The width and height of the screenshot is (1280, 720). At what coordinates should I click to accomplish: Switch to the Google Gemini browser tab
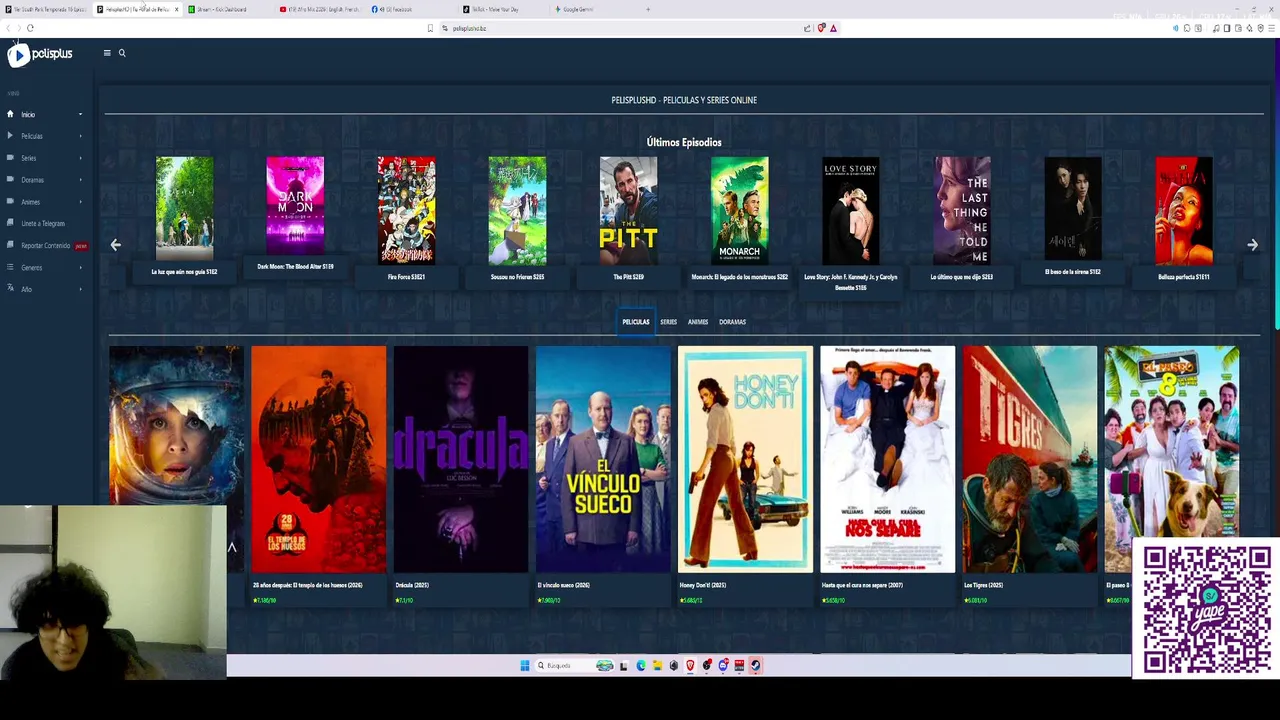(x=596, y=9)
